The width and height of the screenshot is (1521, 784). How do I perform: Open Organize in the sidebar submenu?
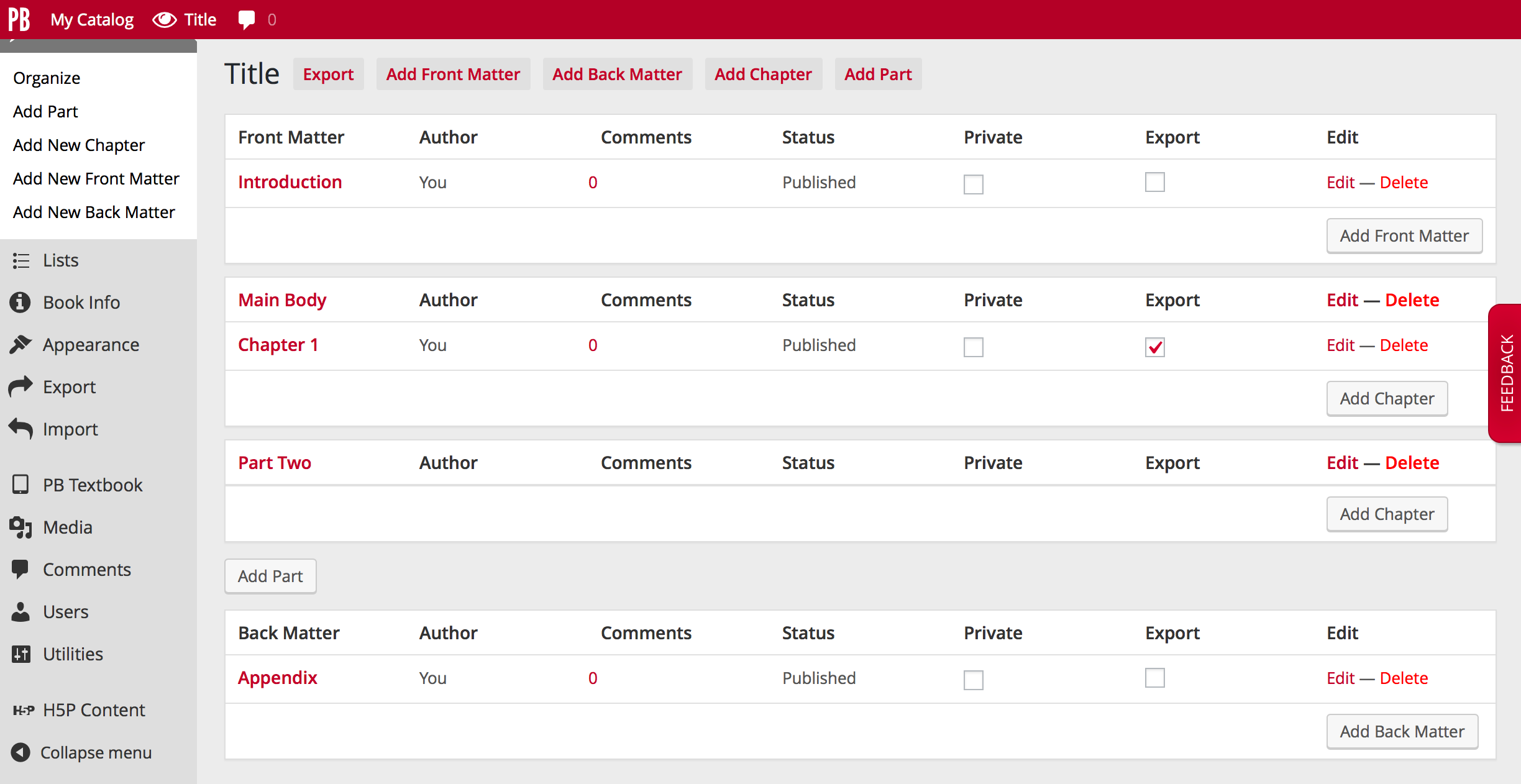coord(47,78)
